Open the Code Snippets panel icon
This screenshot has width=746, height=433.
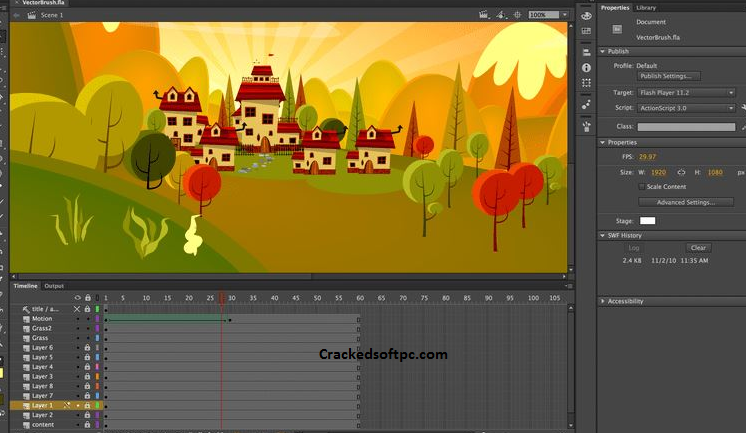pyautogui.click(x=586, y=126)
